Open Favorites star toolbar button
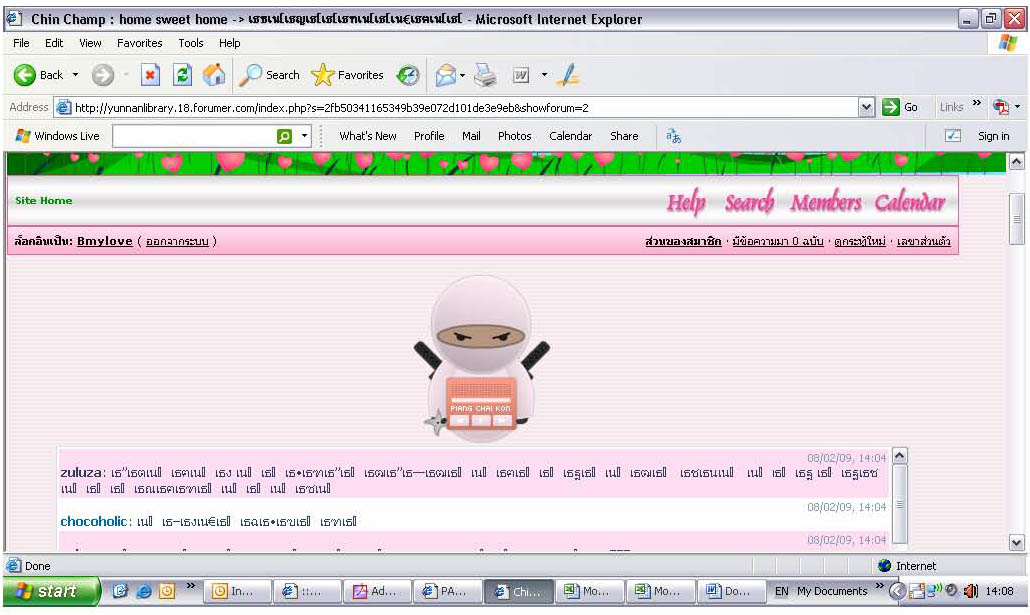This screenshot has width=1030, height=615. pos(347,75)
